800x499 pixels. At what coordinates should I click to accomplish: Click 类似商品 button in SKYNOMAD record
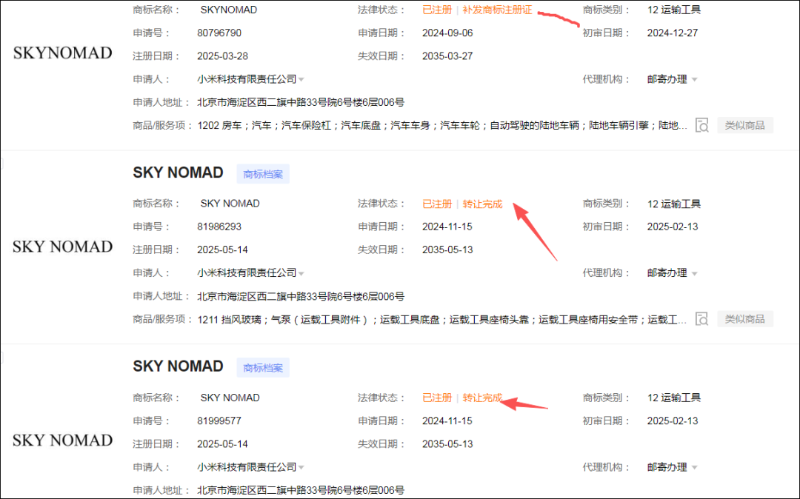[745, 126]
